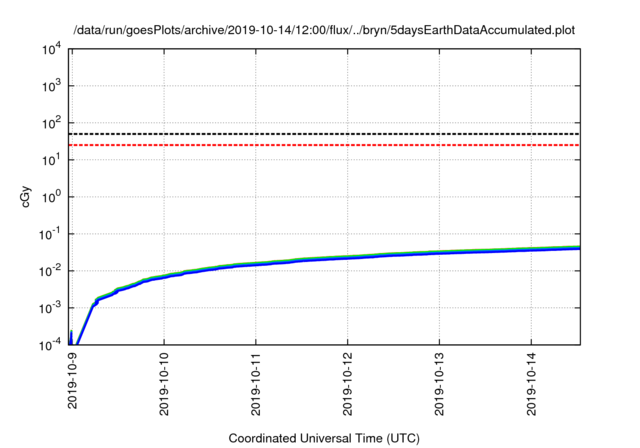Click the black dashed threshold line

click(x=324, y=134)
